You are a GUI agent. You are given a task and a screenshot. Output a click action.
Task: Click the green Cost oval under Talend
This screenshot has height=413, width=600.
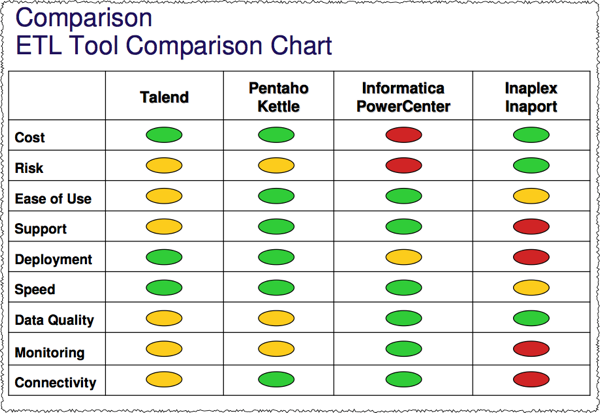pyautogui.click(x=163, y=134)
